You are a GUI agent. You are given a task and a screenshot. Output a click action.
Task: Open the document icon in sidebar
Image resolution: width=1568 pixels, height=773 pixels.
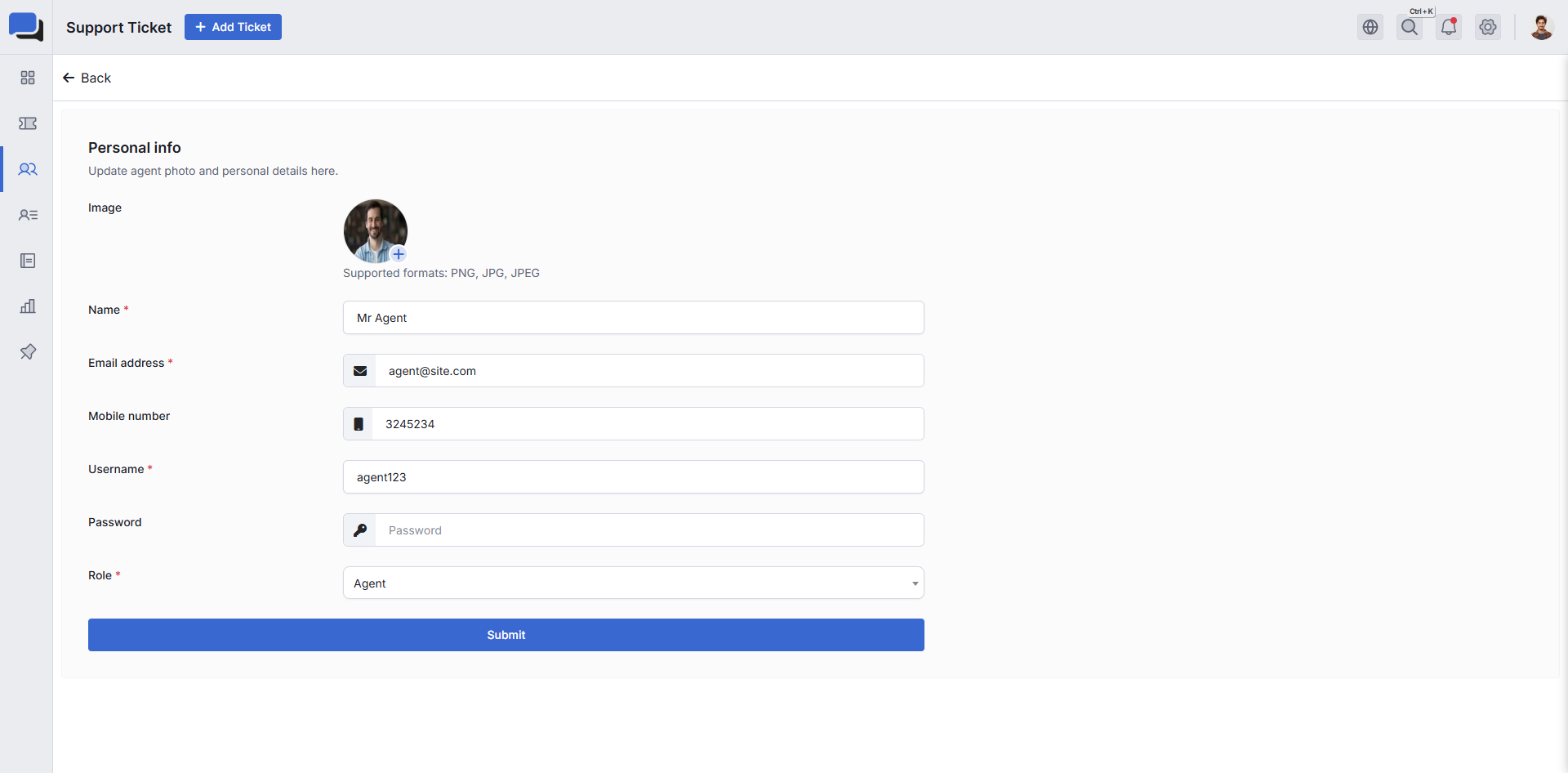coord(28,261)
